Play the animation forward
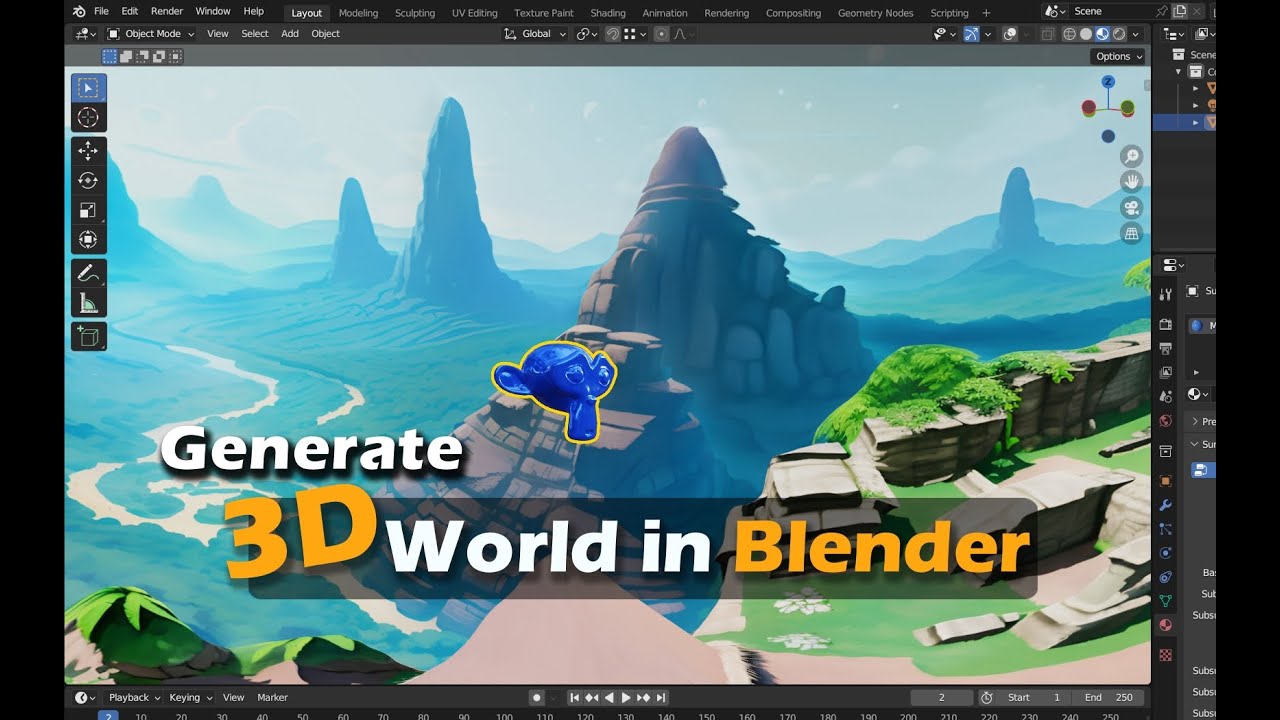Viewport: 1280px width, 720px height. (x=626, y=697)
